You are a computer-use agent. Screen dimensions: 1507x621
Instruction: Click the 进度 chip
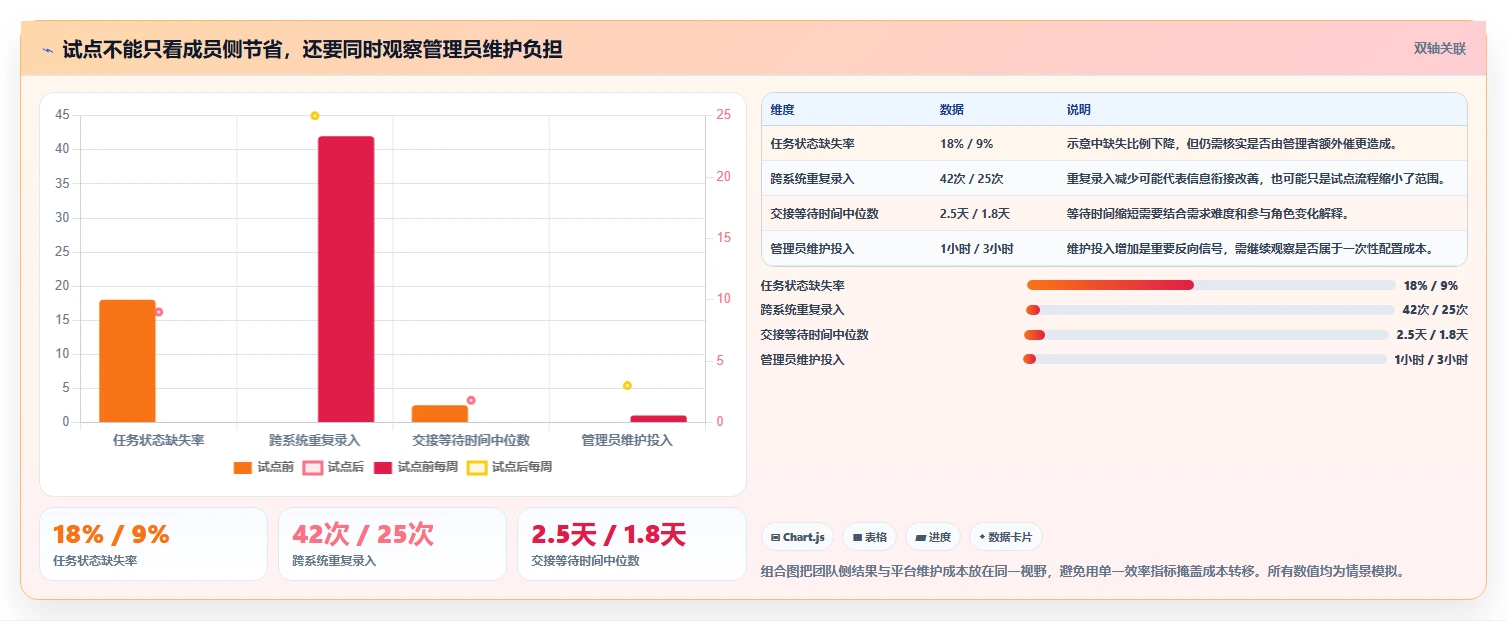(933, 537)
